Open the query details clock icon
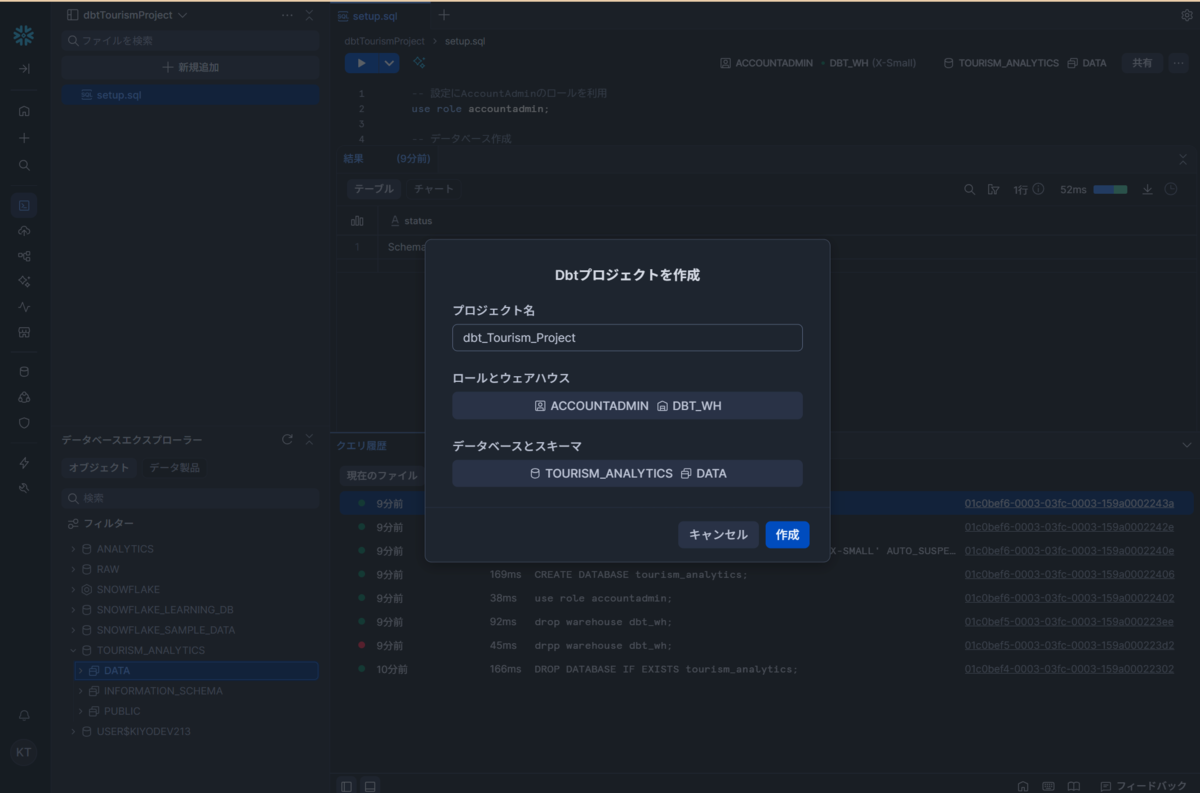1200x793 pixels. [1171, 189]
